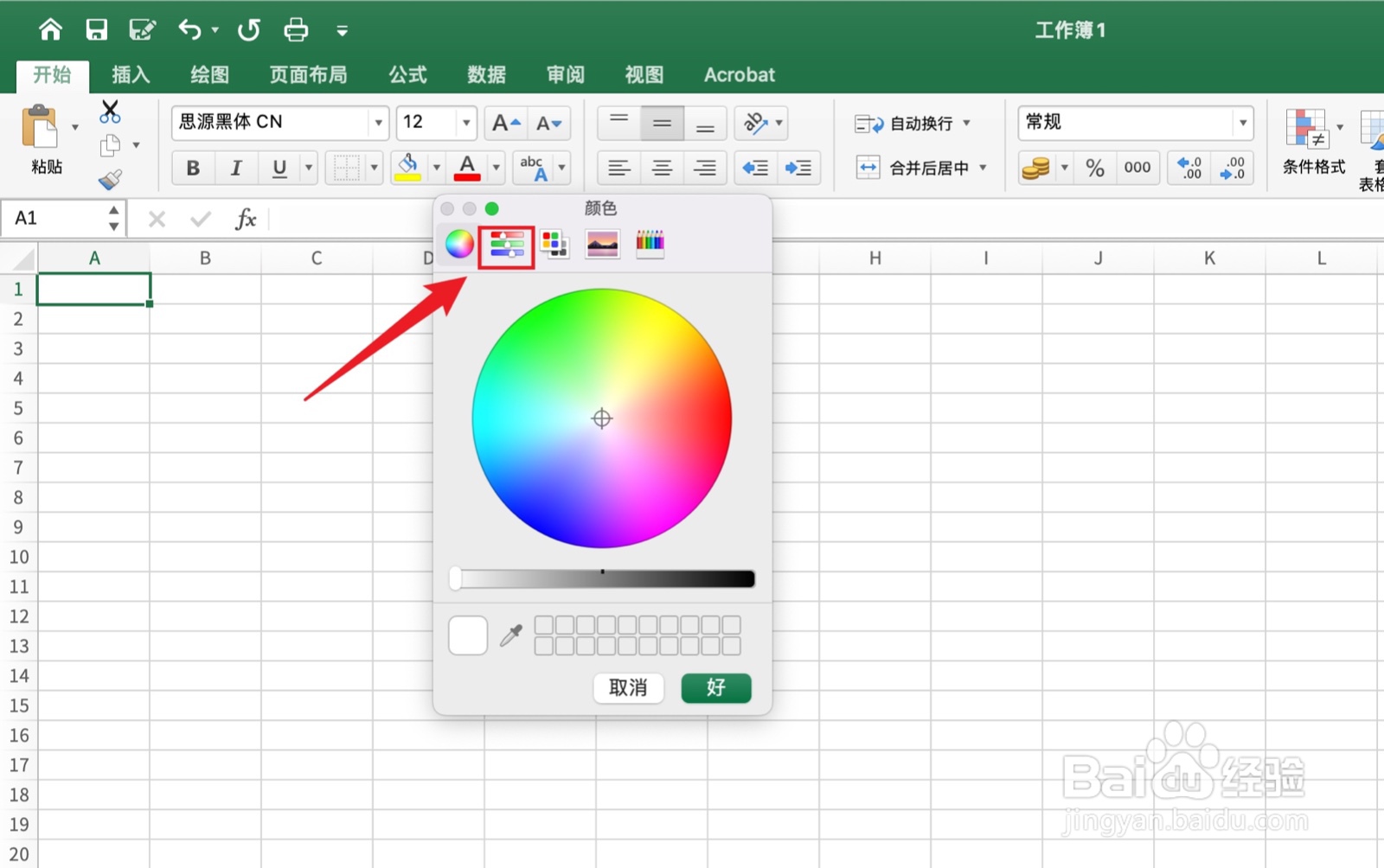This screenshot has height=868, width=1384.
Task: Increase decimal places
Action: 1189,168
